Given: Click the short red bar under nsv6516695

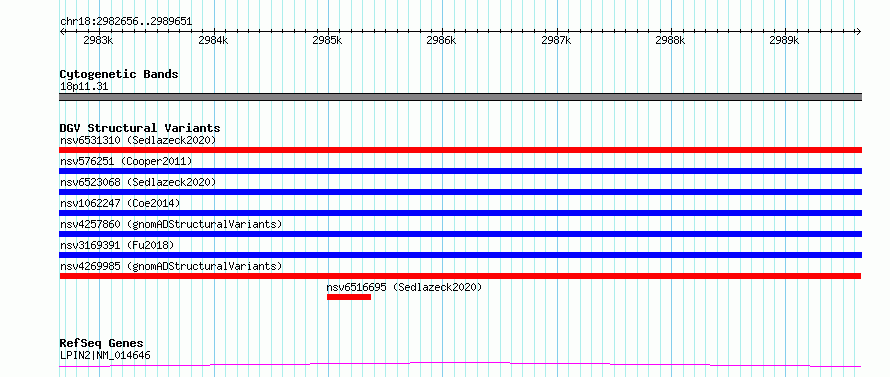Looking at the screenshot, I should pyautogui.click(x=349, y=297).
